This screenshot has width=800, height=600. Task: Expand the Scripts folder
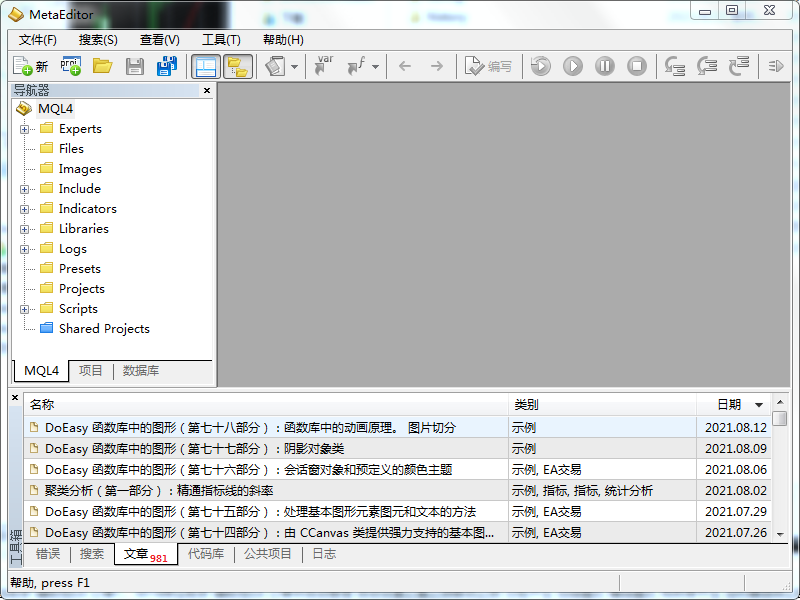point(24,309)
